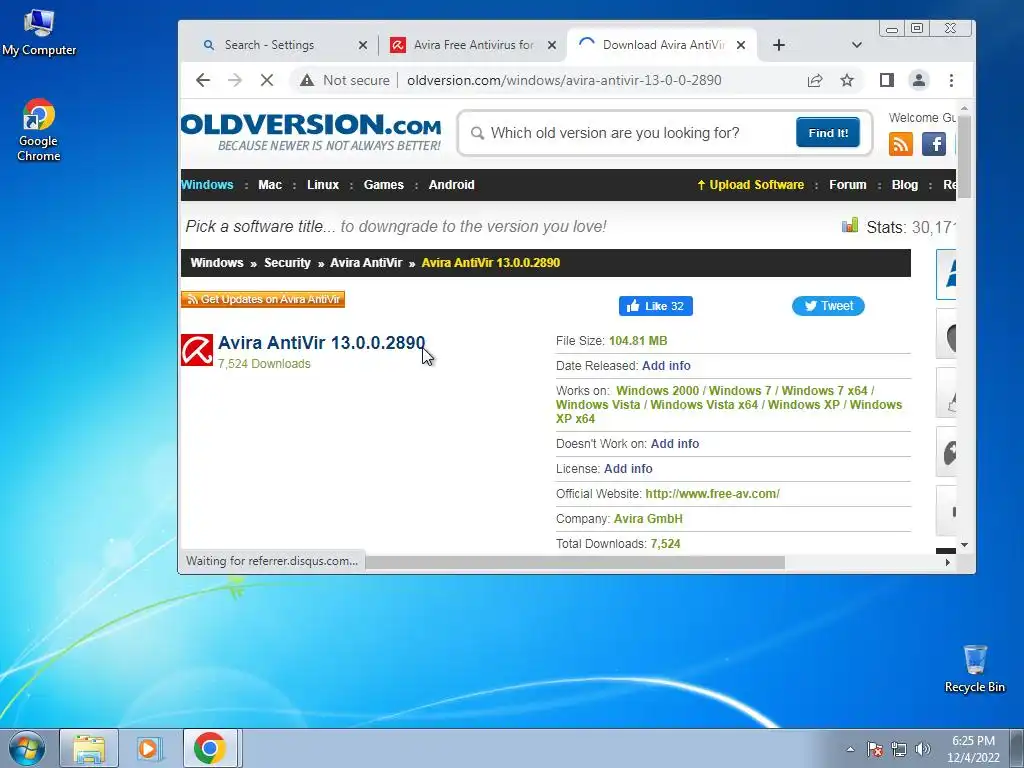
Task: Close the Download Avira AntiVir tab
Action: click(741, 45)
